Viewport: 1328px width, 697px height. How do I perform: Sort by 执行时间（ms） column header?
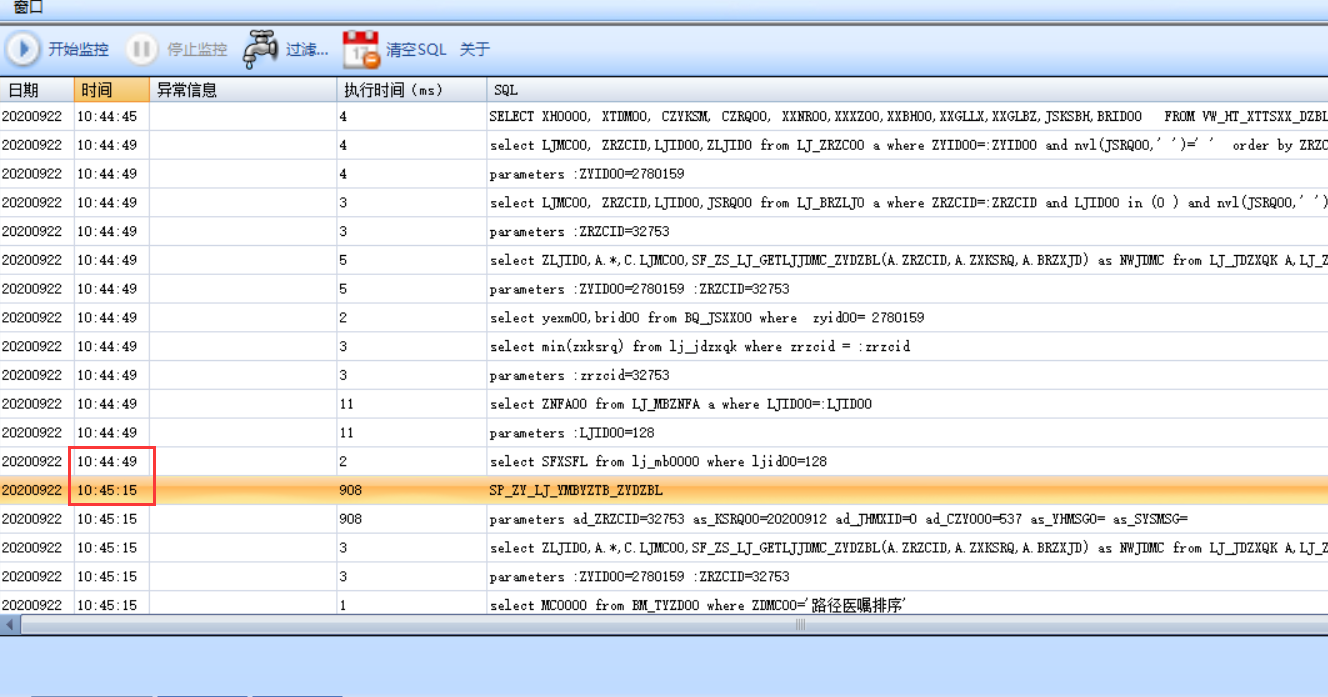pyautogui.click(x=412, y=90)
